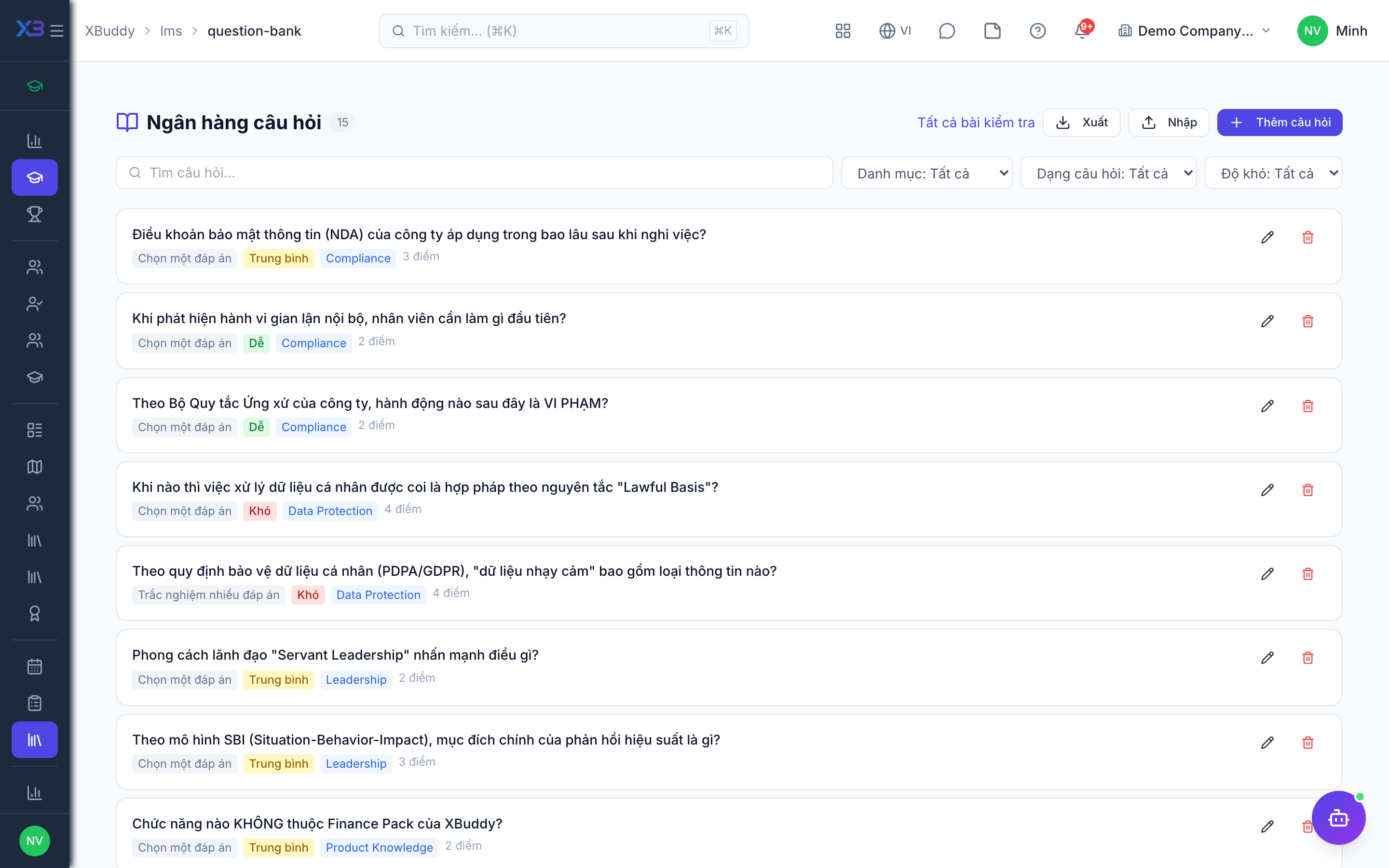Edit the Servant Leadership question
Viewport: 1389px width, 868px height.
[1267, 657]
